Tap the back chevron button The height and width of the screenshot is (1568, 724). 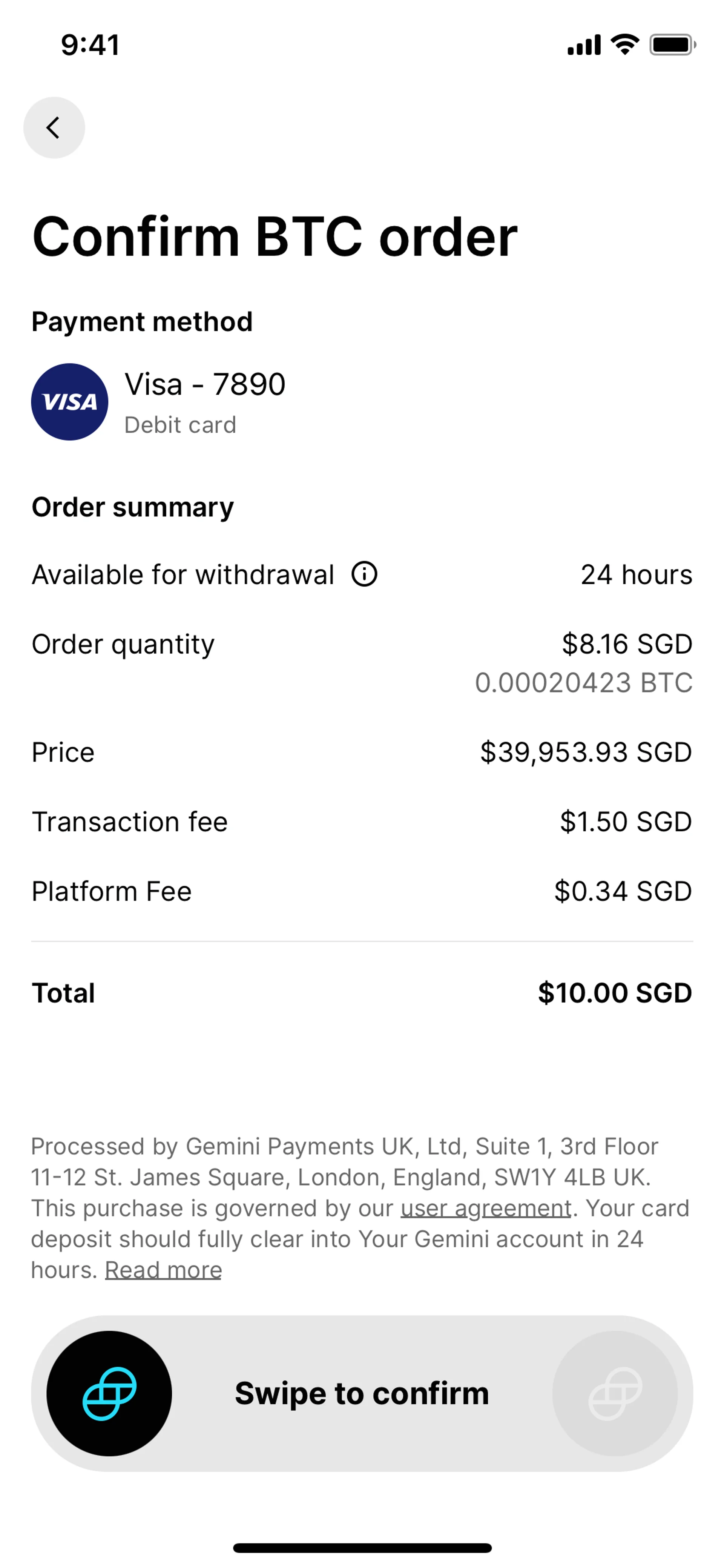pos(54,128)
